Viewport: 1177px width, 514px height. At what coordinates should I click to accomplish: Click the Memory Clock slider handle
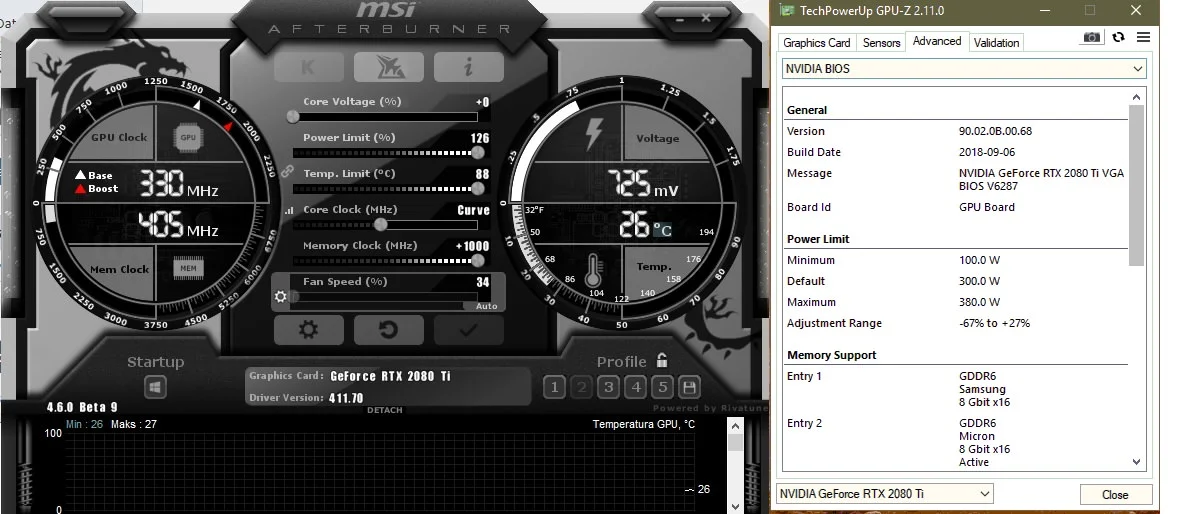[x=477, y=260]
